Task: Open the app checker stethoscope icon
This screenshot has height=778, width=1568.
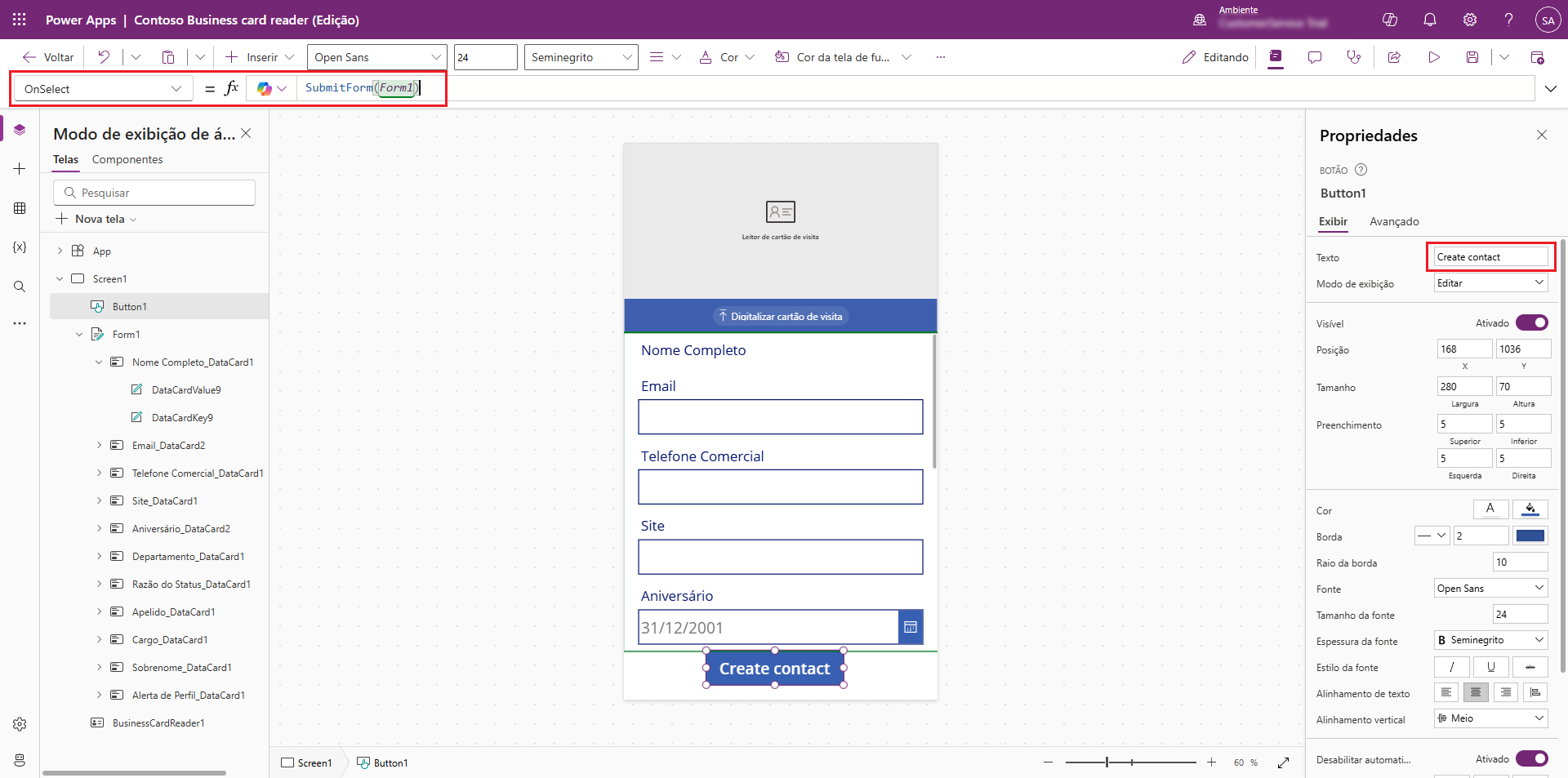Action: (x=1354, y=57)
